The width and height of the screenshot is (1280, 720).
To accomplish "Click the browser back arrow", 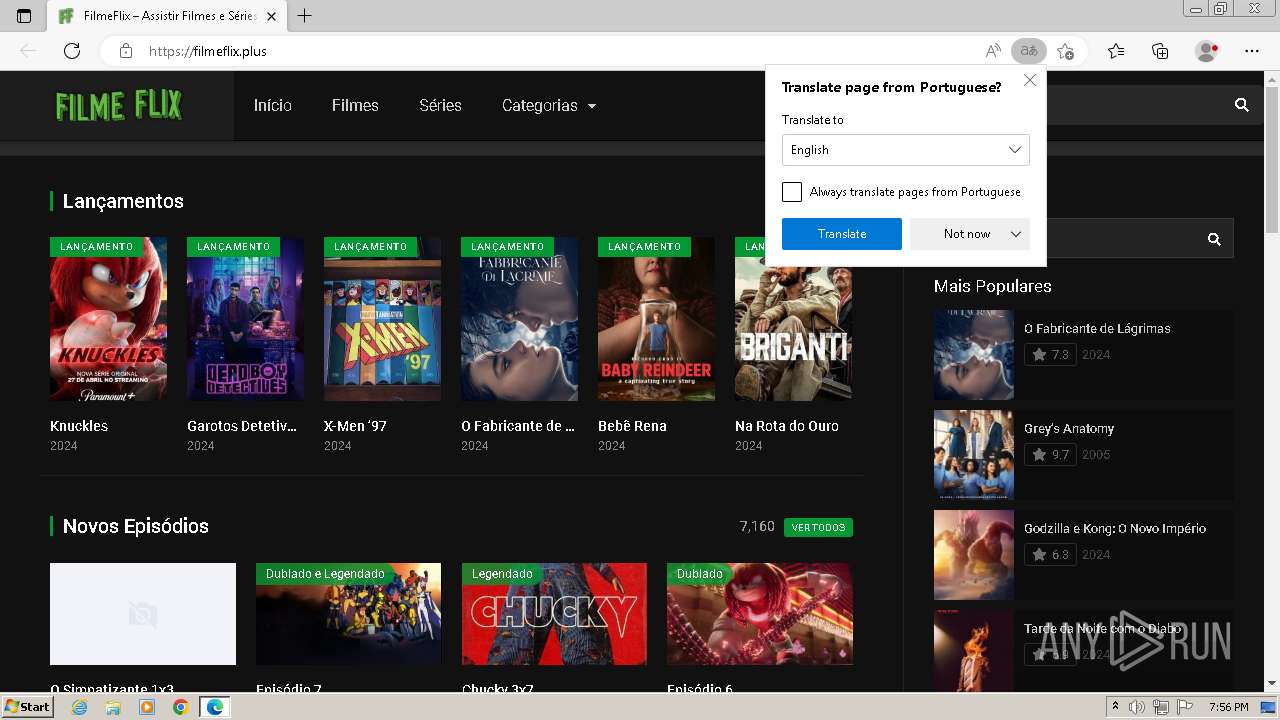I will click(28, 51).
